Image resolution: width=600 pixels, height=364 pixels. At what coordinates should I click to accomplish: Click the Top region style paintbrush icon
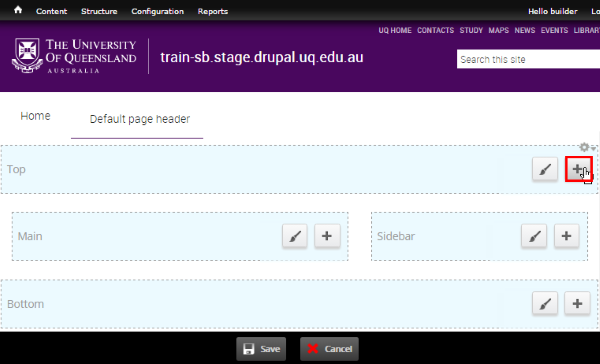click(x=545, y=169)
